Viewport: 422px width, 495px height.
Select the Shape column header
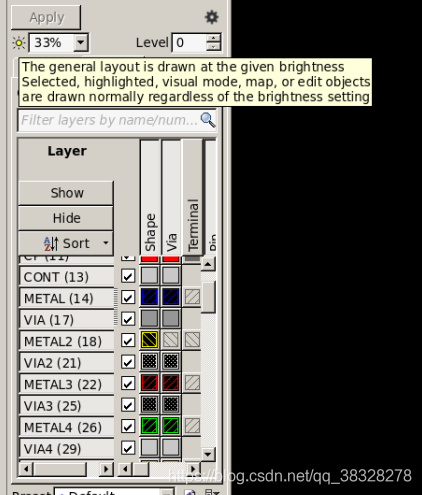pos(150,197)
